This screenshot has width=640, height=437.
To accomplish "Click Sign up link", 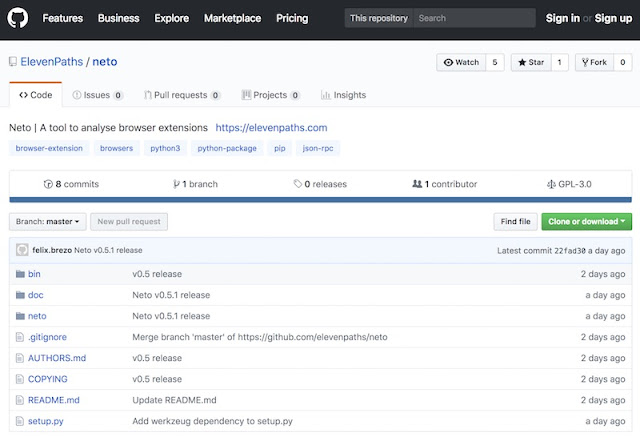I will pos(613,18).
